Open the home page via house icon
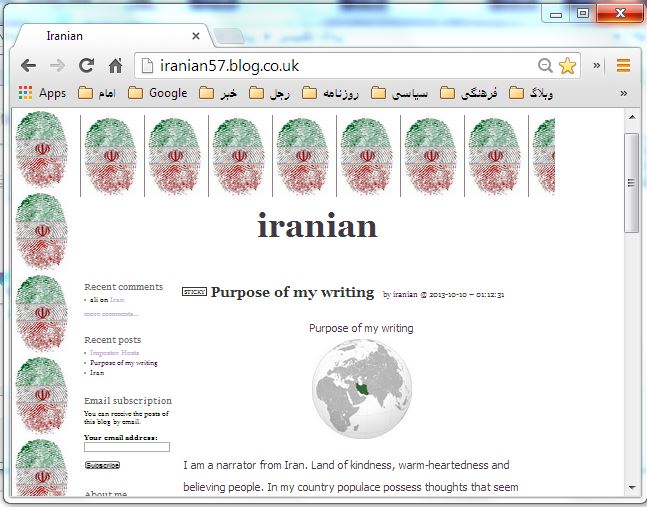The height and width of the screenshot is (507, 647). pyautogui.click(x=116, y=65)
